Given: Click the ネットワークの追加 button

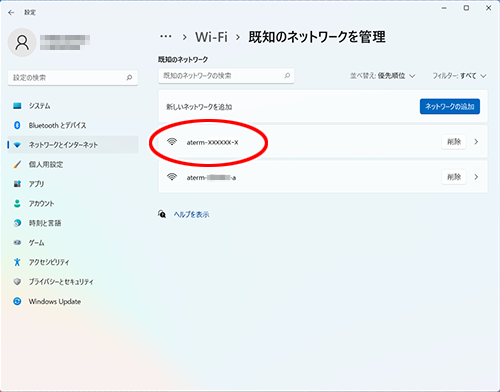Looking at the screenshot, I should pyautogui.click(x=450, y=106).
